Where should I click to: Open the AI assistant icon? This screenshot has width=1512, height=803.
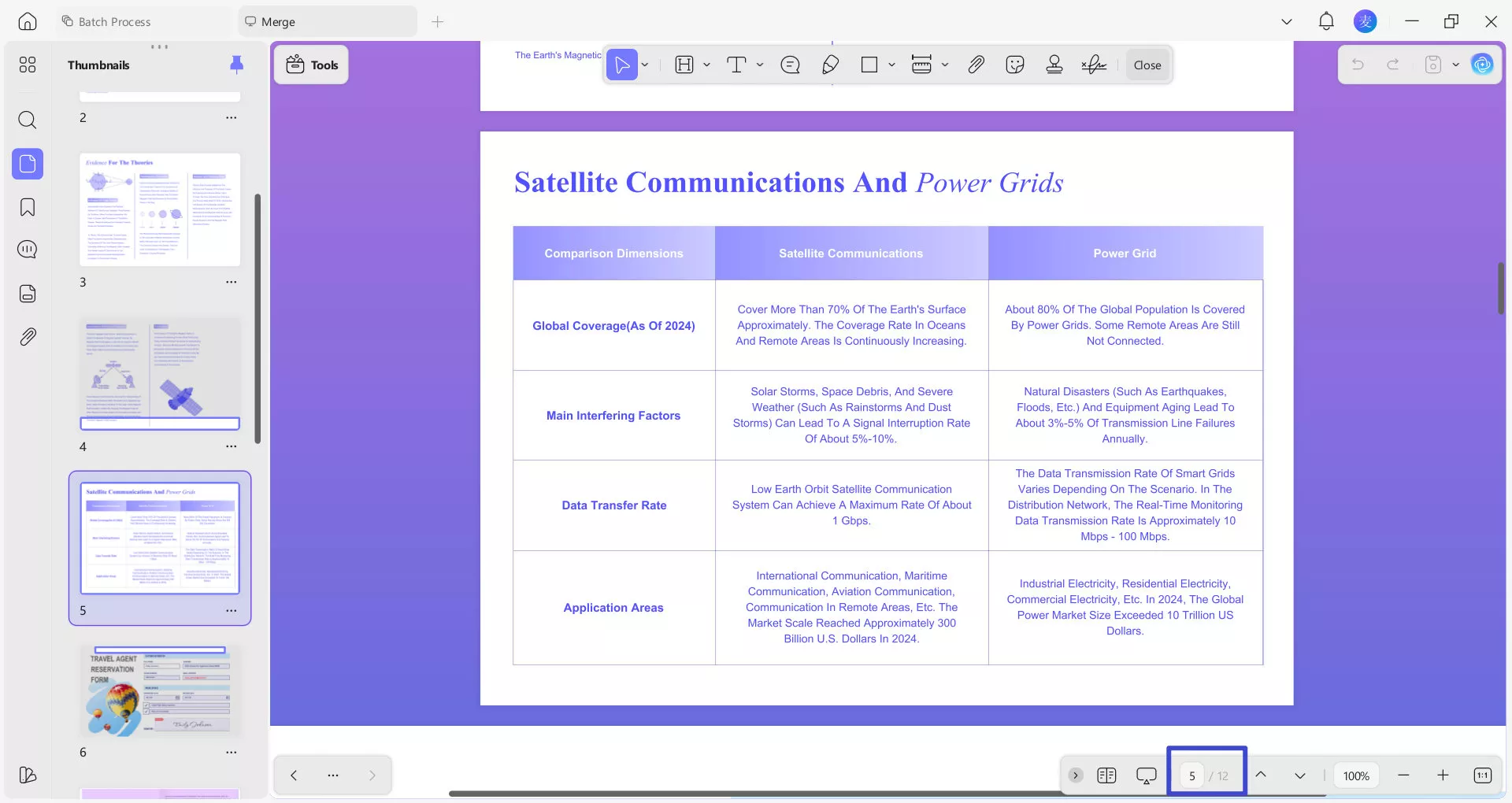point(1482,65)
